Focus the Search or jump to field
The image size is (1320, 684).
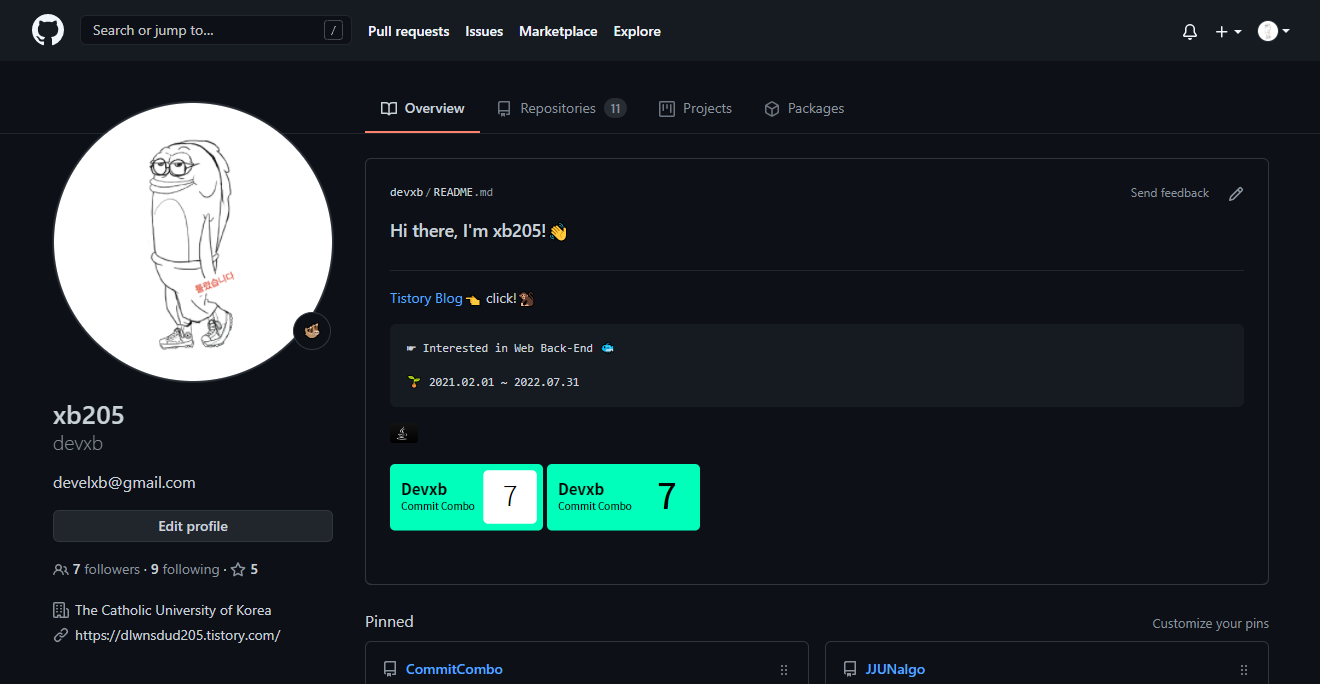pyautogui.click(x=216, y=30)
